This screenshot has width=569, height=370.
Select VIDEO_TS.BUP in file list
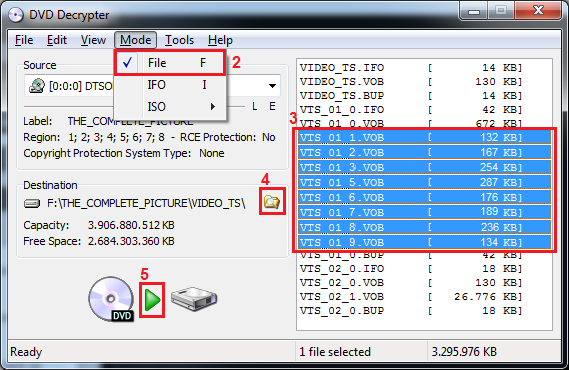pos(411,95)
